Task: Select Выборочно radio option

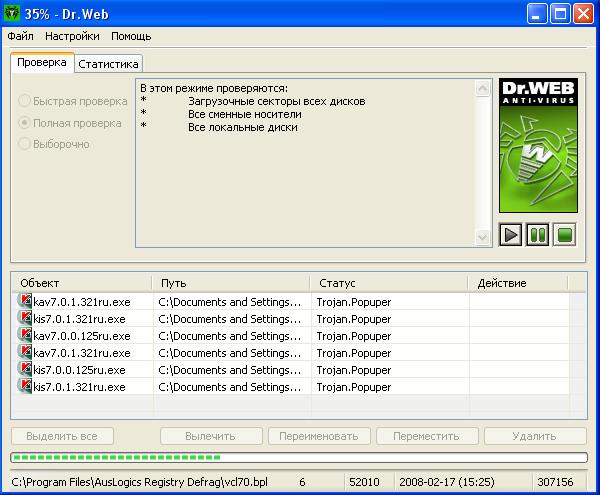Action: tap(54, 144)
